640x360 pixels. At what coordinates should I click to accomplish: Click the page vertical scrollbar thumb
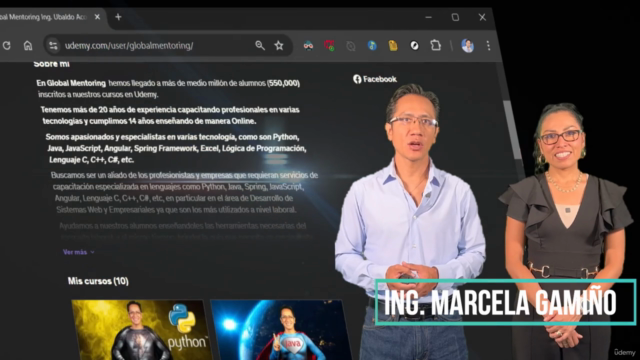511,130
